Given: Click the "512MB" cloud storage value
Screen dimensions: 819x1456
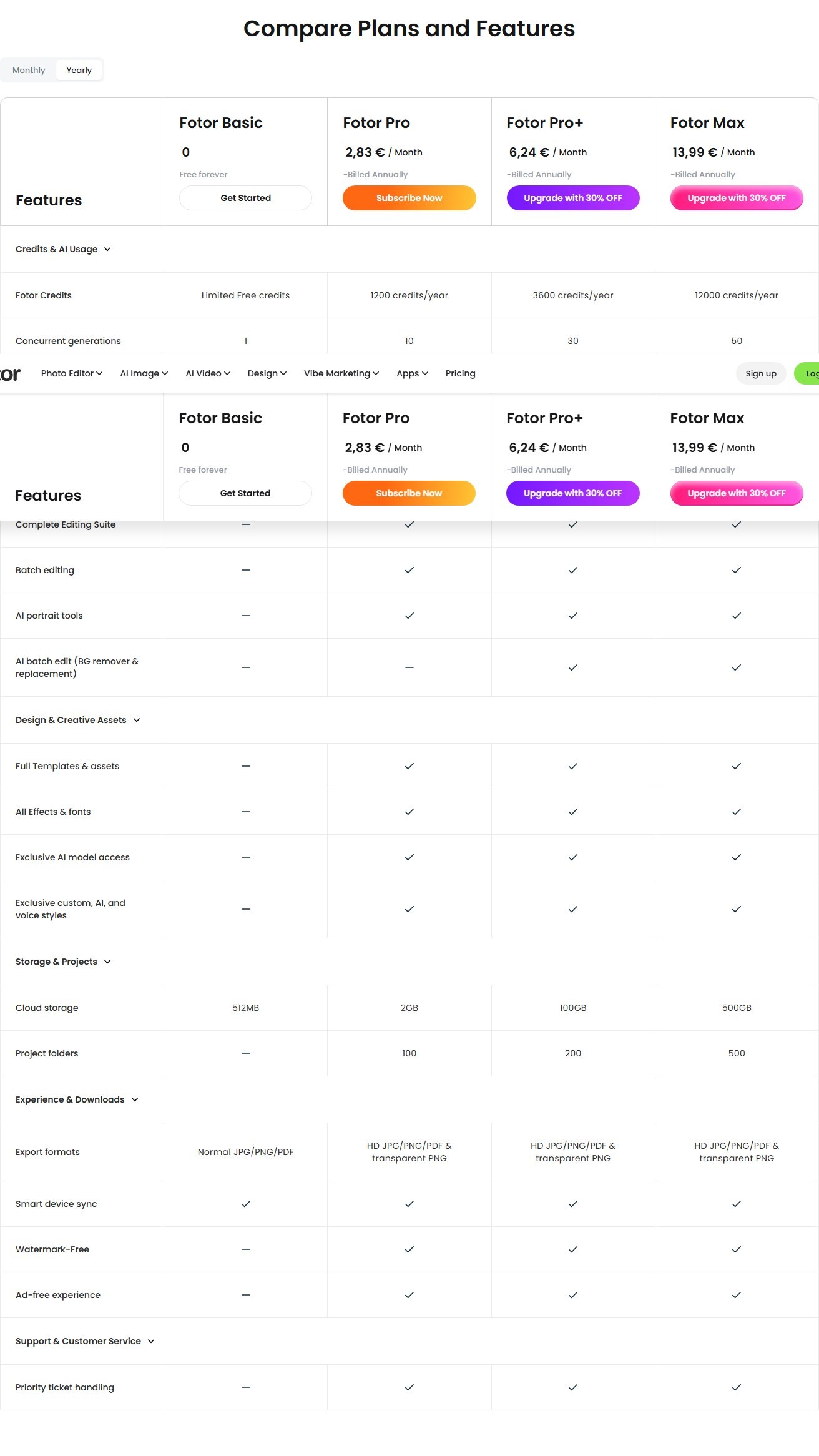Looking at the screenshot, I should 245,1008.
